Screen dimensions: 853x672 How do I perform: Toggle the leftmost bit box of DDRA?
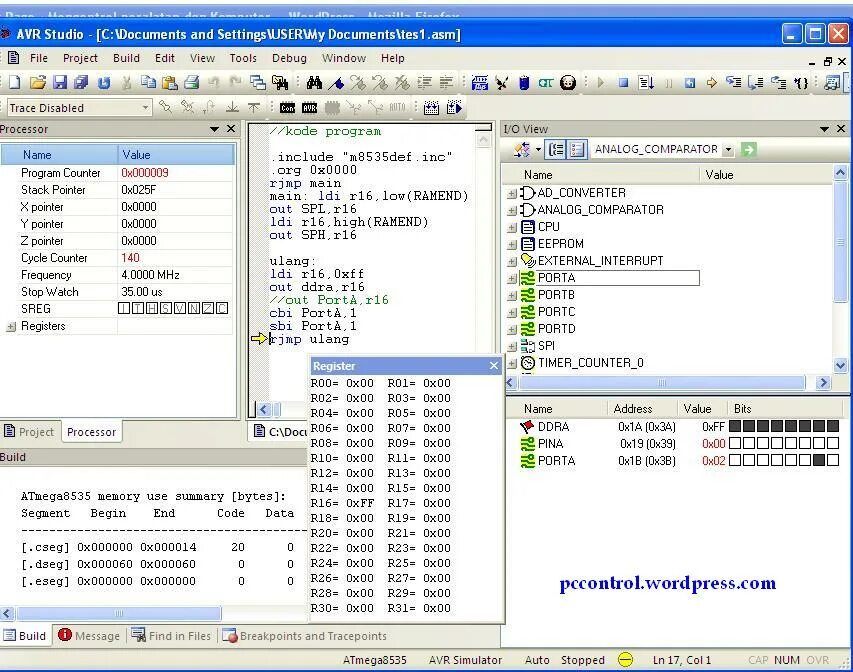coord(735,426)
